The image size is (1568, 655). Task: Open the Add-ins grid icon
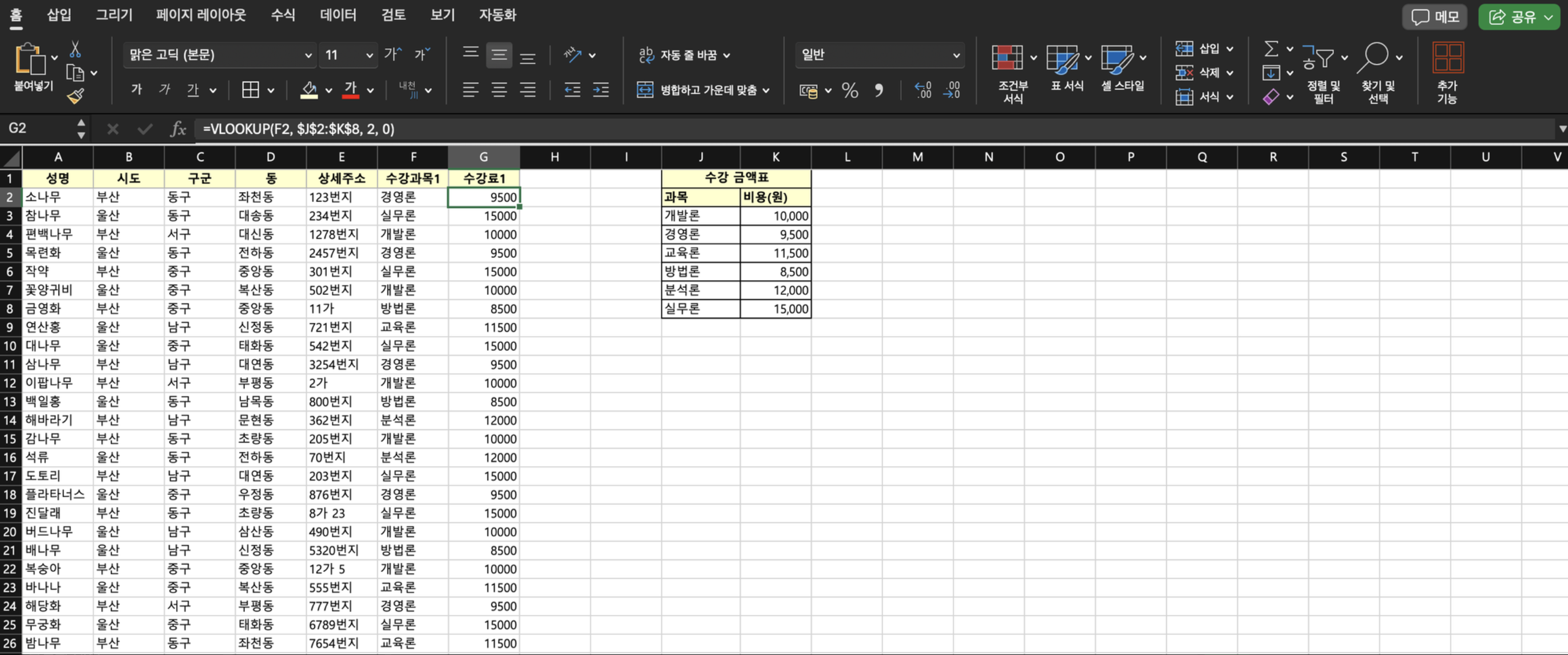pos(1447,58)
